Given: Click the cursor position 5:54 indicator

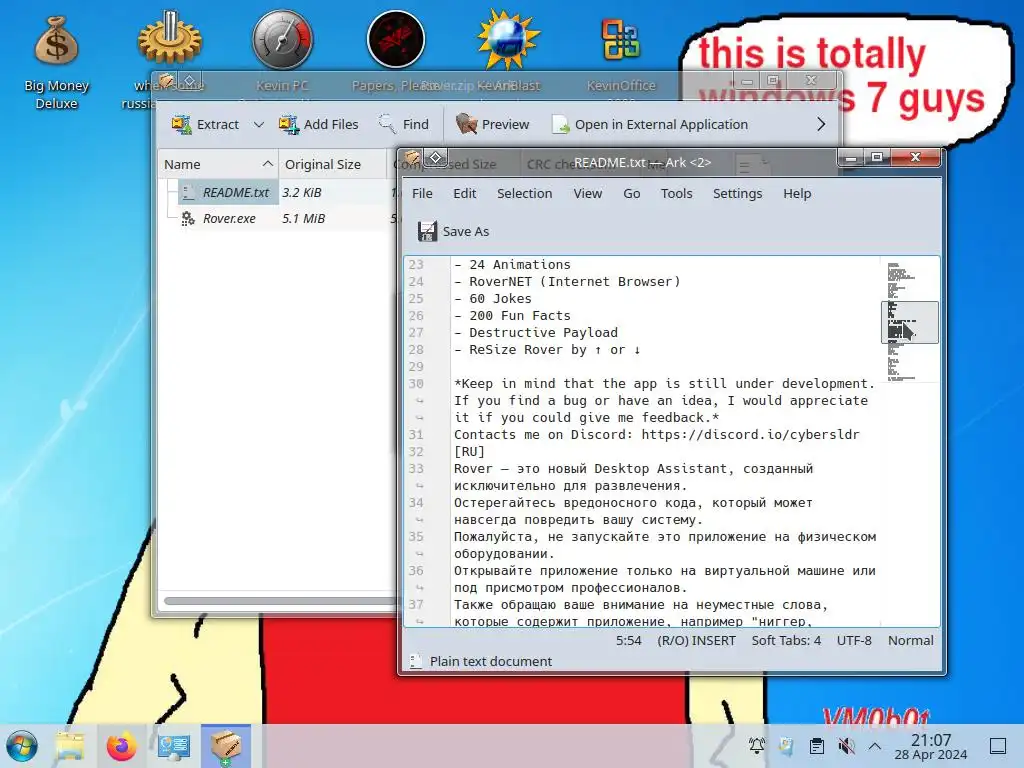Looking at the screenshot, I should (x=629, y=641).
